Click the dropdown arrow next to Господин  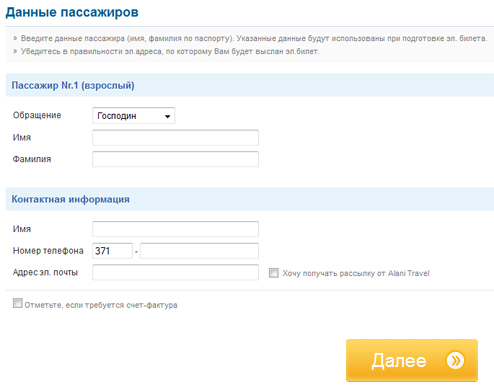pyautogui.click(x=167, y=116)
